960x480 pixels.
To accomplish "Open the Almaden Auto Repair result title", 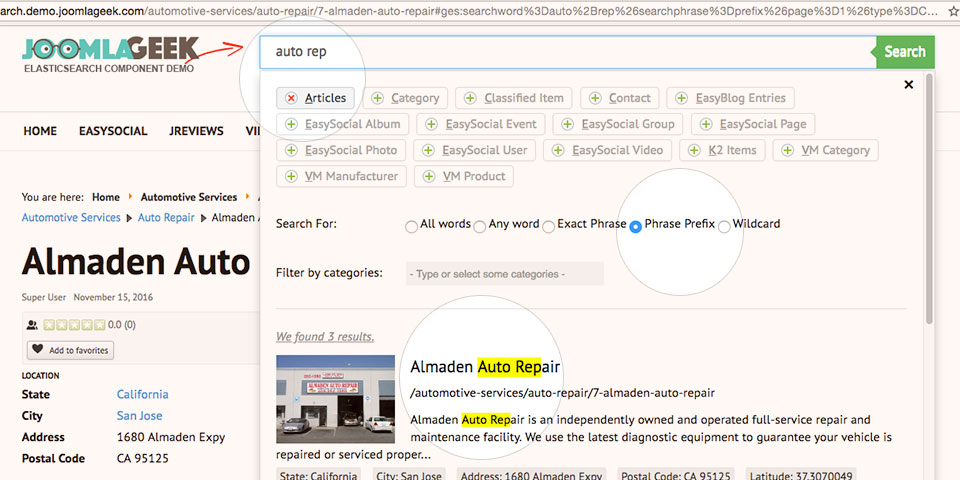I will 485,367.
